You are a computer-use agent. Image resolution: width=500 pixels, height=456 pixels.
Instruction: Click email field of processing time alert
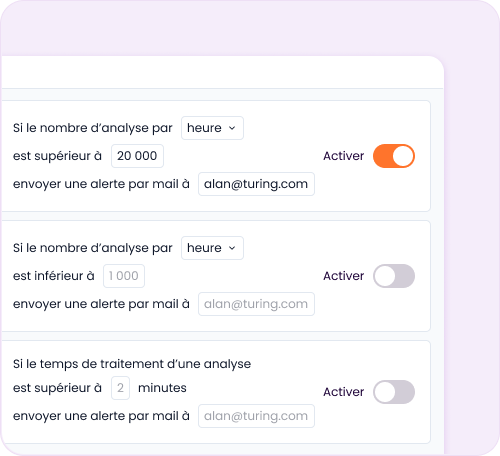coord(256,416)
